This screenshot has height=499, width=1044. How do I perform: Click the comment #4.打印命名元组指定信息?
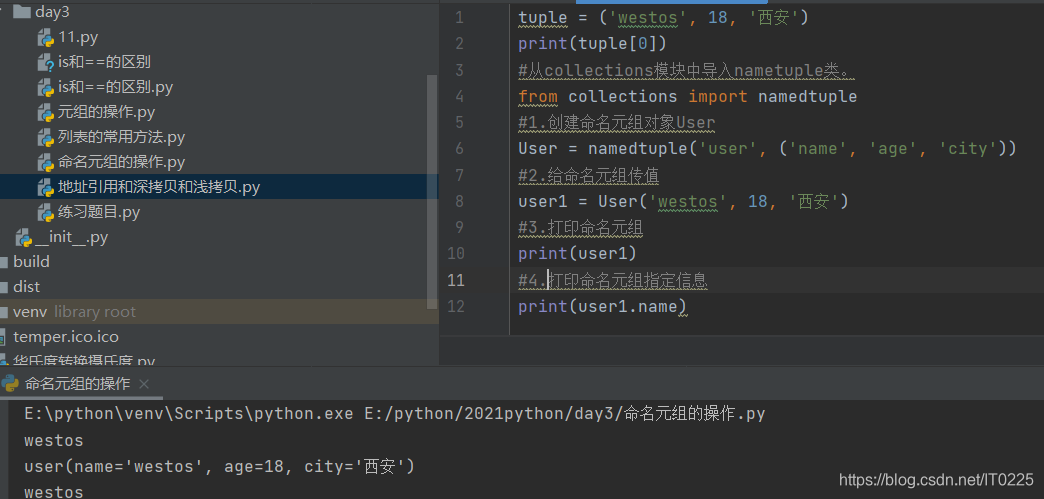613,280
